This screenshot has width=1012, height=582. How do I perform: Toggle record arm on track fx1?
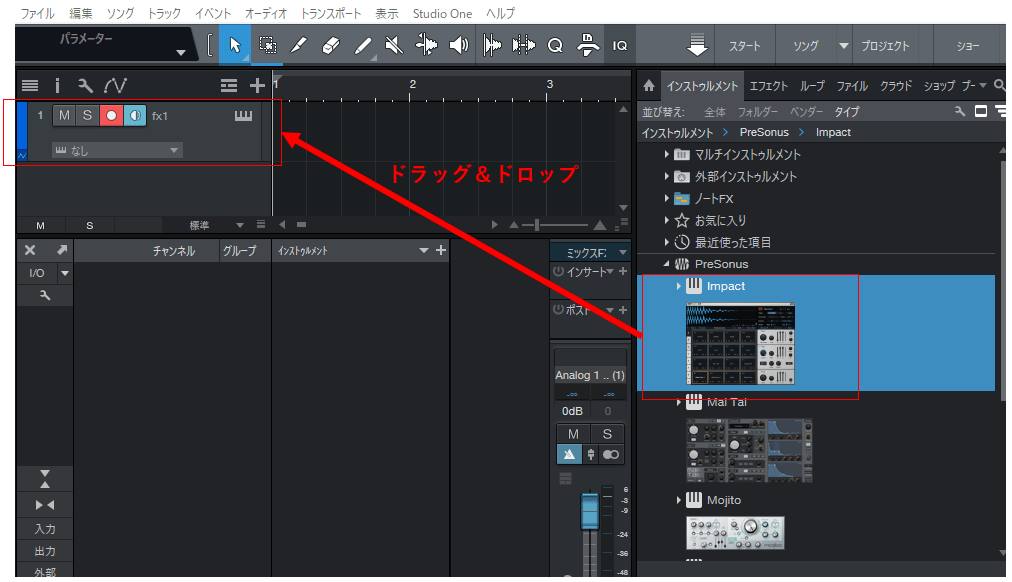click(111, 115)
